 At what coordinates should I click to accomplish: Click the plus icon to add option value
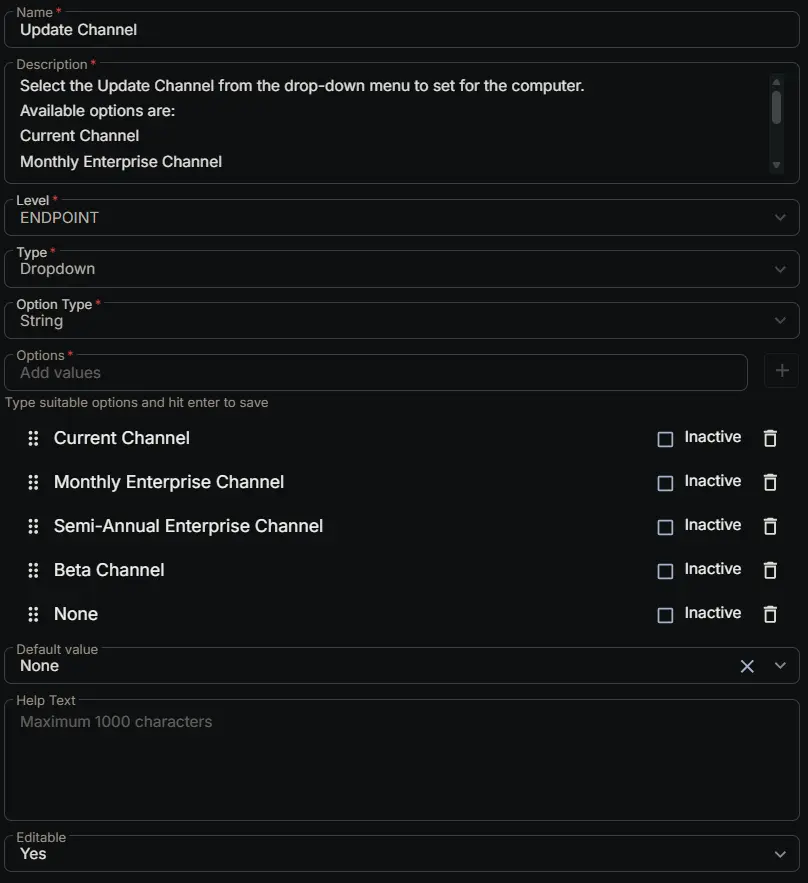pyautogui.click(x=782, y=371)
